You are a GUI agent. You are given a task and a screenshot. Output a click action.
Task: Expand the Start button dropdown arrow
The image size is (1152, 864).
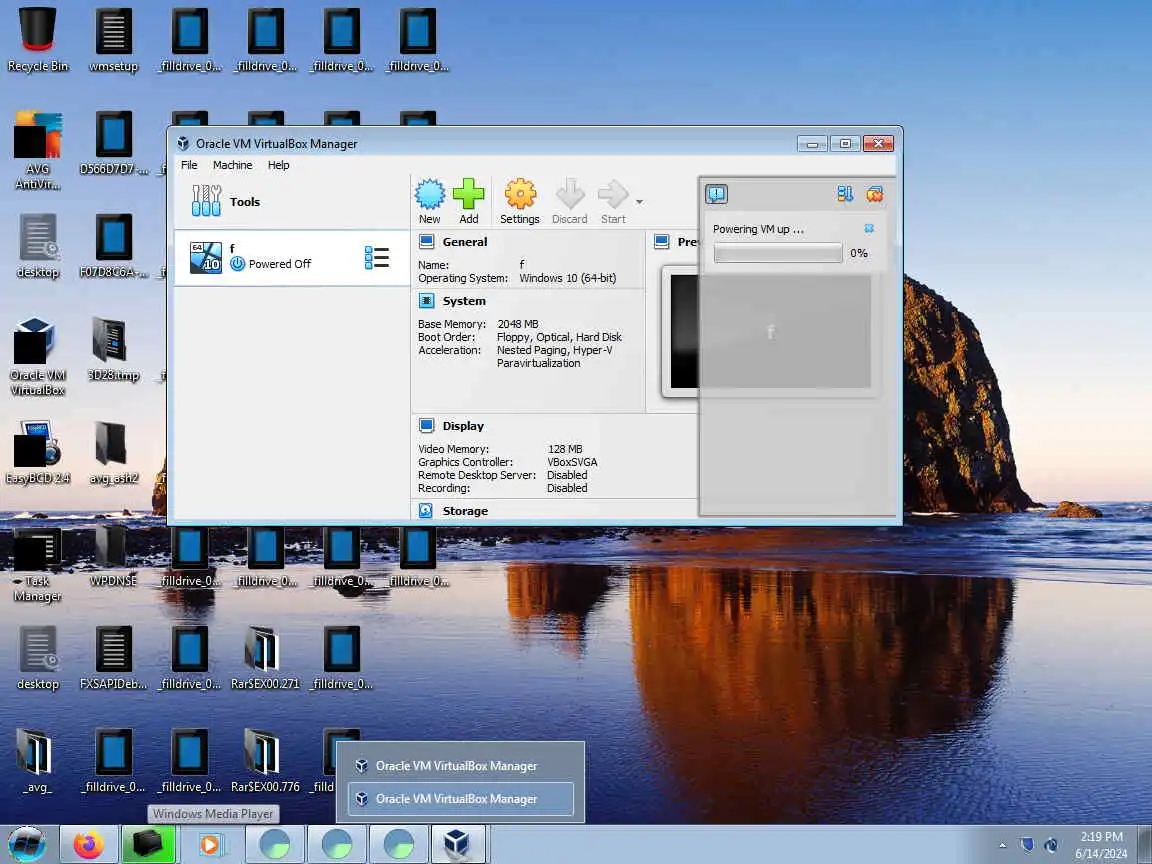639,201
